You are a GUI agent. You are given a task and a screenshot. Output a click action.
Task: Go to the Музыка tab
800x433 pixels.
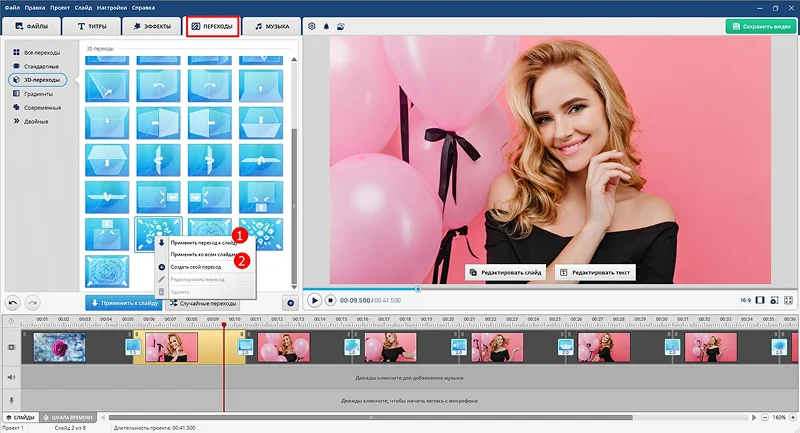272,26
